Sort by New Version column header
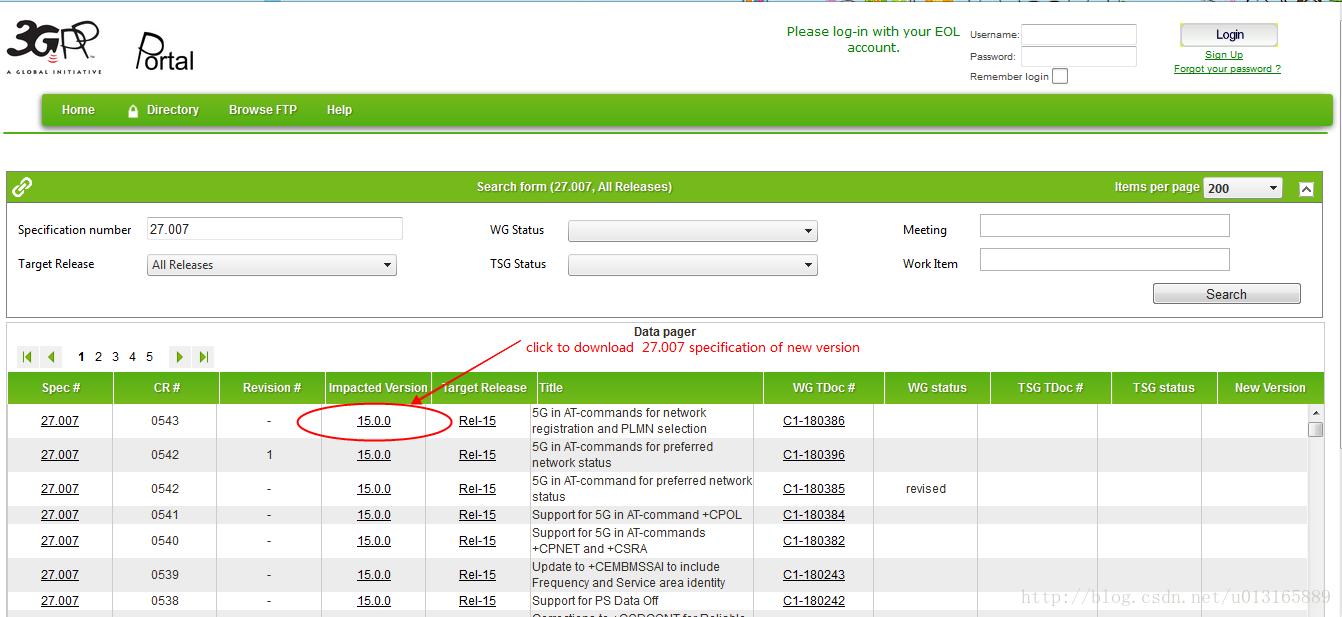The height and width of the screenshot is (617, 1342). point(1270,388)
